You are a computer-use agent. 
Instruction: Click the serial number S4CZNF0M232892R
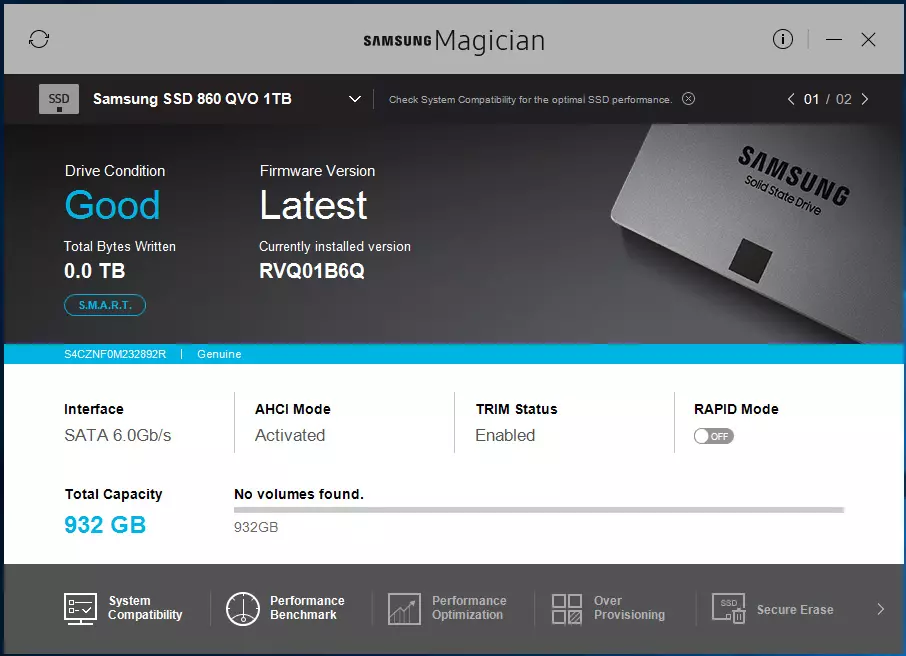point(115,354)
